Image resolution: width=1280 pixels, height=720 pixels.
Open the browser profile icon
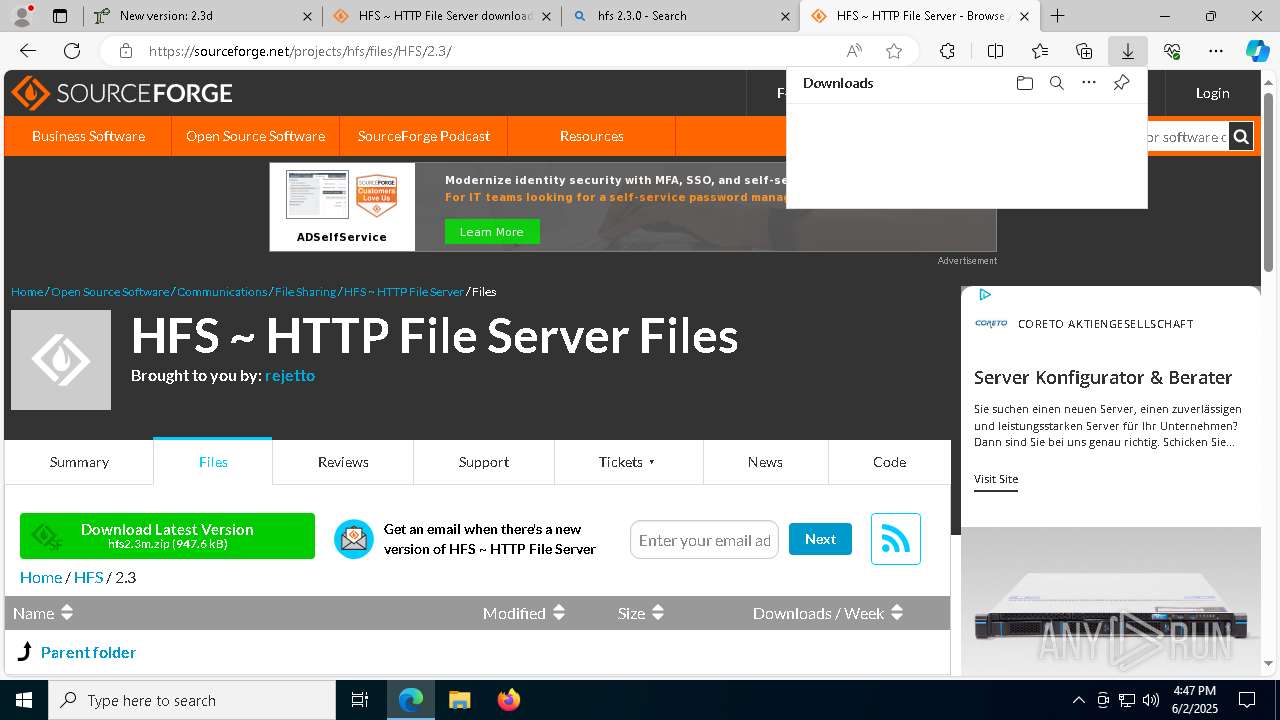click(24, 15)
